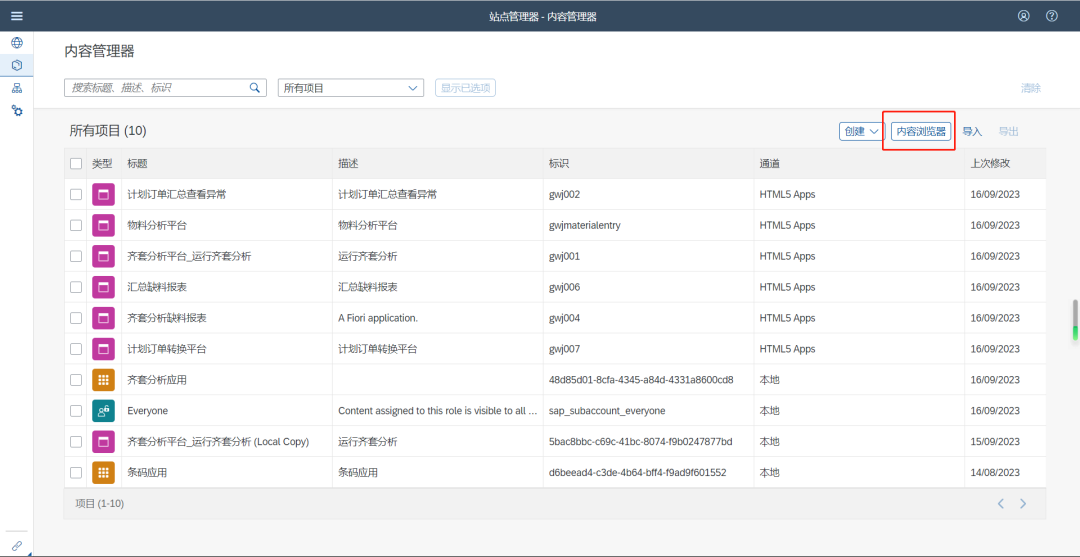The height and width of the screenshot is (557, 1080).
Task: Click the 清除 link
Action: (1031, 87)
